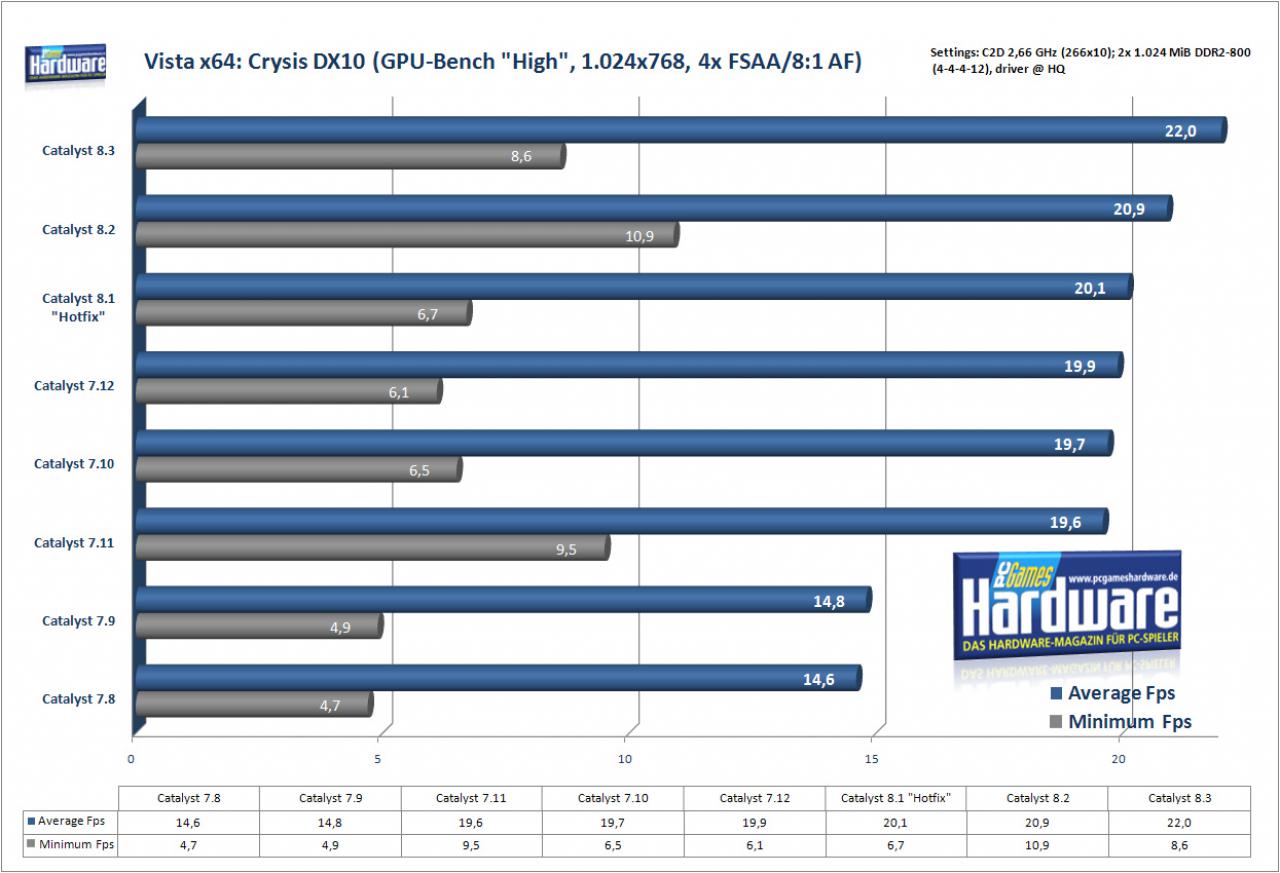
Task: Click the 14,6 value on the Catalyst 7.8 bar
Action: (819, 679)
